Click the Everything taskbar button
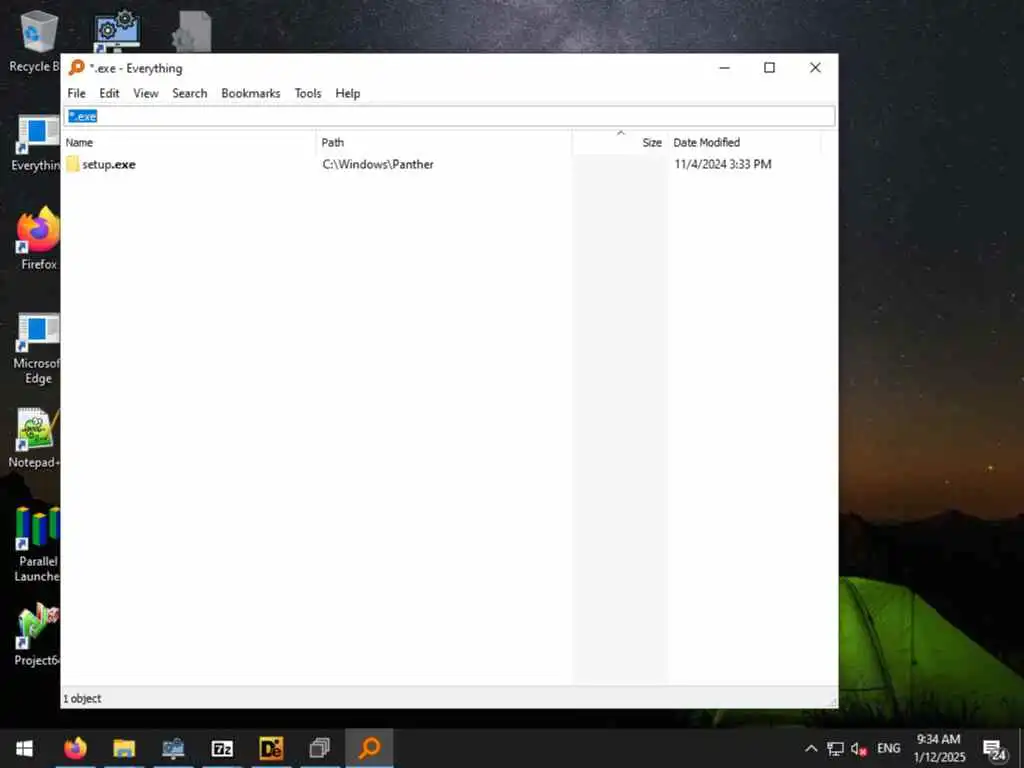The image size is (1024, 768). [x=369, y=748]
